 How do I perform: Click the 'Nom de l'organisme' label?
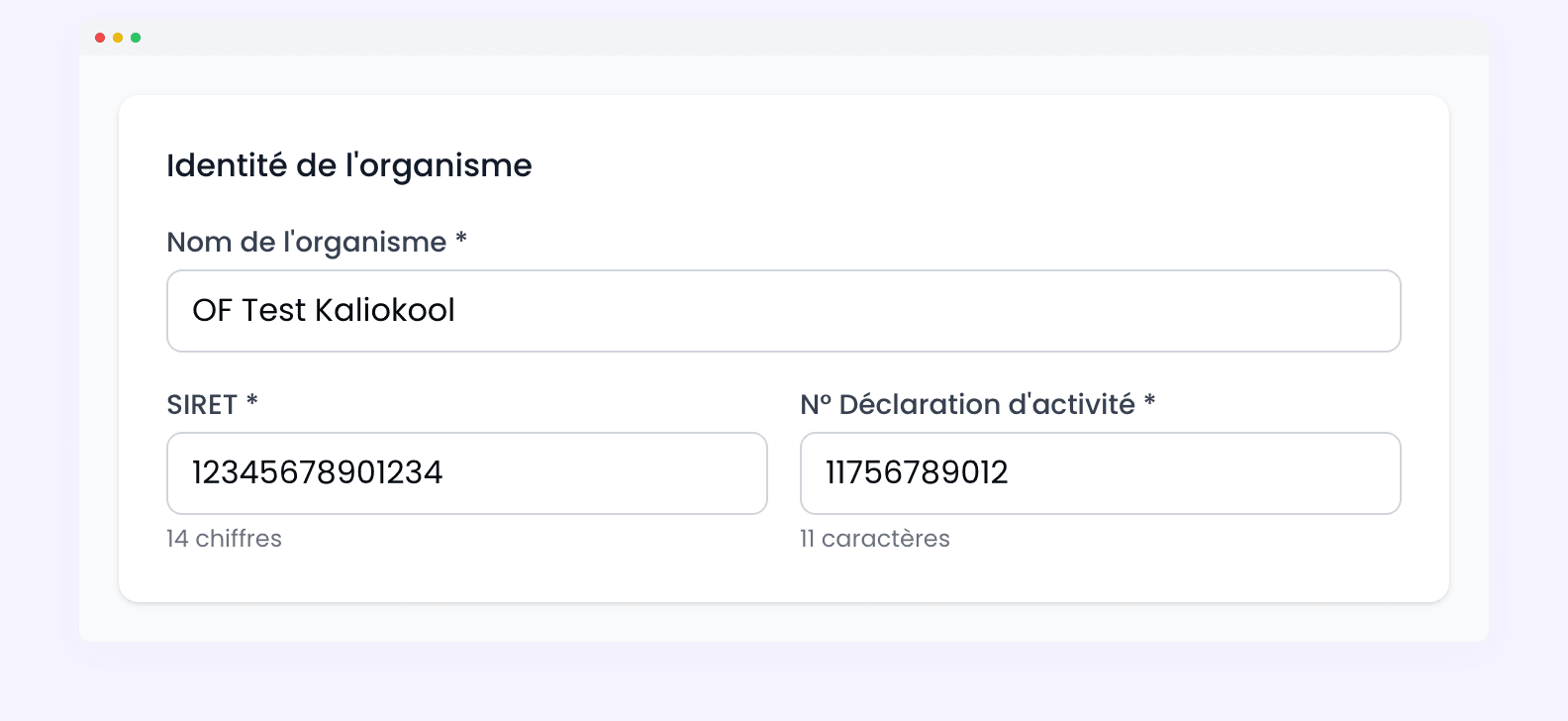(x=308, y=242)
